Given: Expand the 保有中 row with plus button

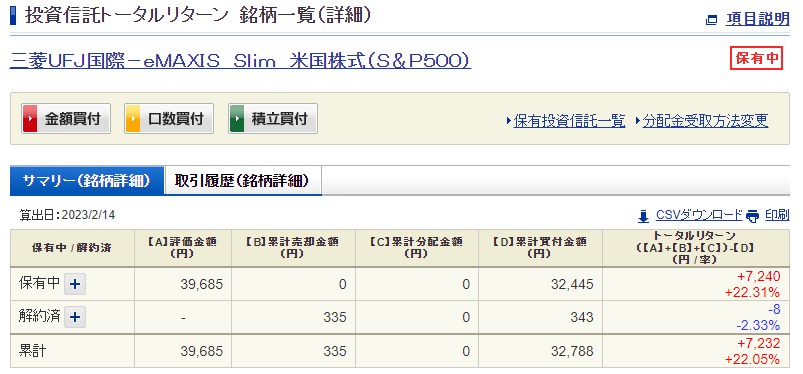Looking at the screenshot, I should pos(75,284).
